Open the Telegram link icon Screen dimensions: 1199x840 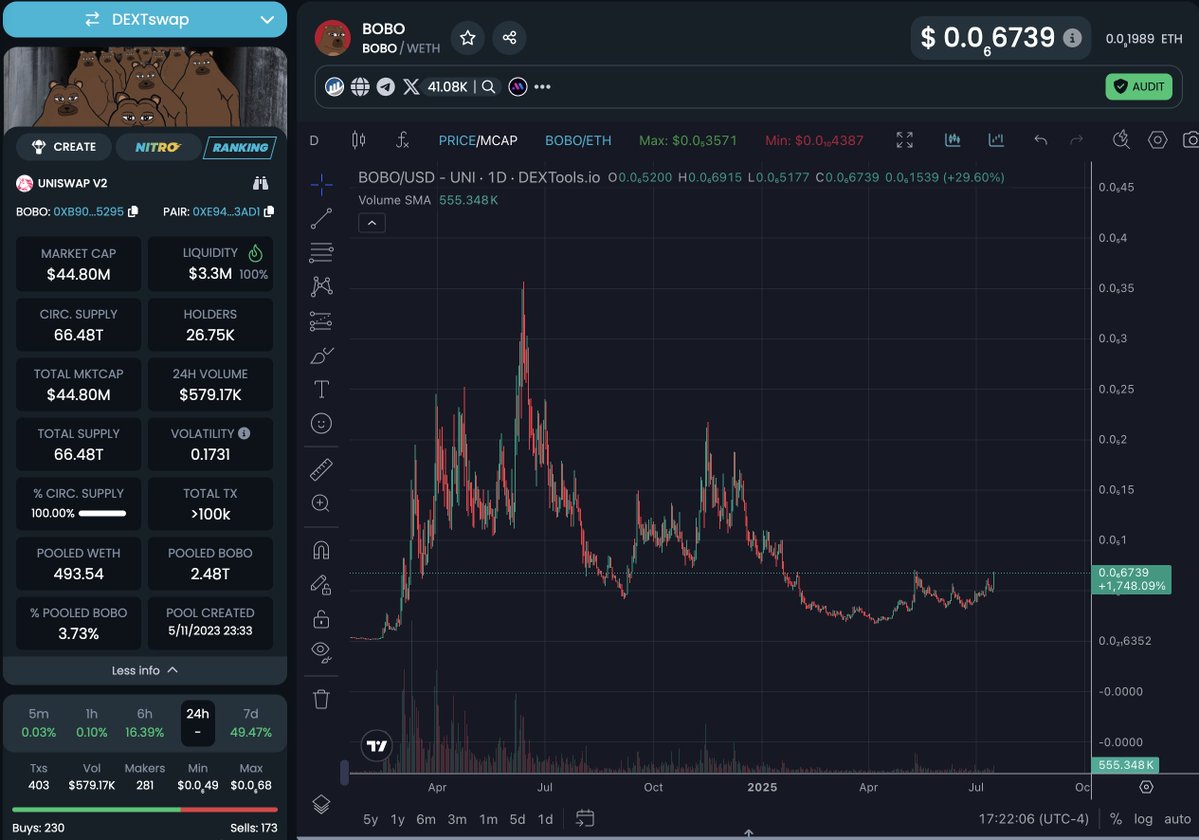pos(385,86)
